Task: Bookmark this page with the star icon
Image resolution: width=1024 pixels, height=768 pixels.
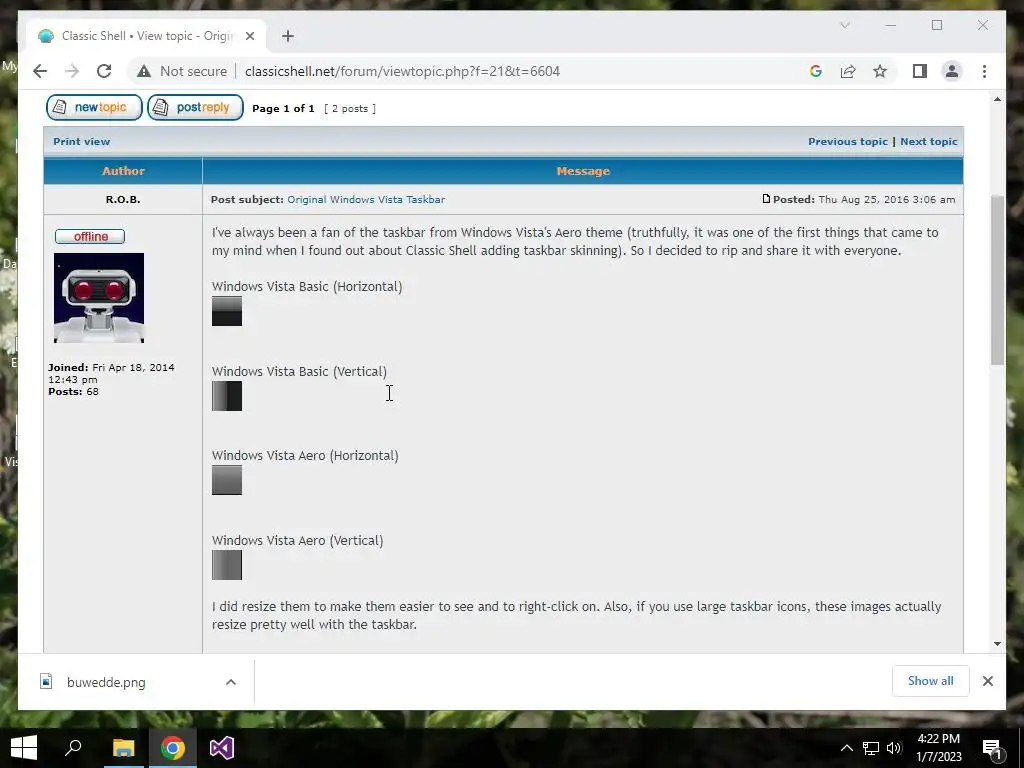Action: (x=880, y=71)
